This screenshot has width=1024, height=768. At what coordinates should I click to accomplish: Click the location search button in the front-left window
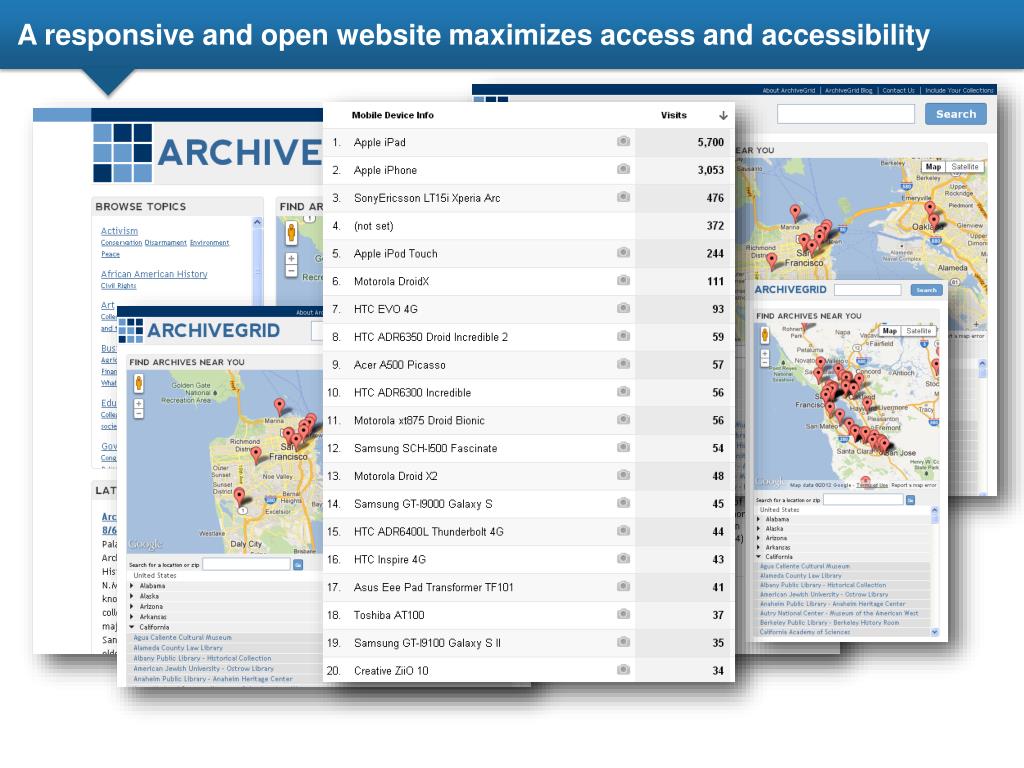pyautogui.click(x=298, y=564)
